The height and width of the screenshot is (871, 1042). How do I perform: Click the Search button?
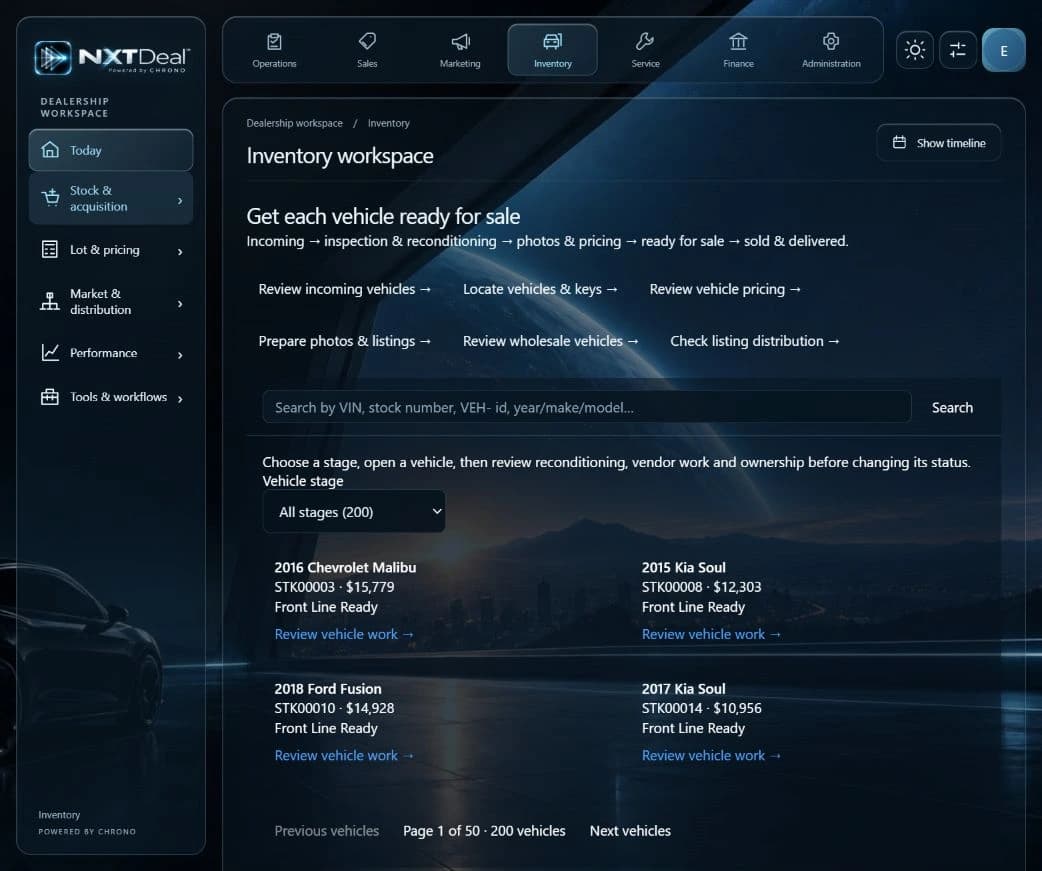pyautogui.click(x=952, y=407)
